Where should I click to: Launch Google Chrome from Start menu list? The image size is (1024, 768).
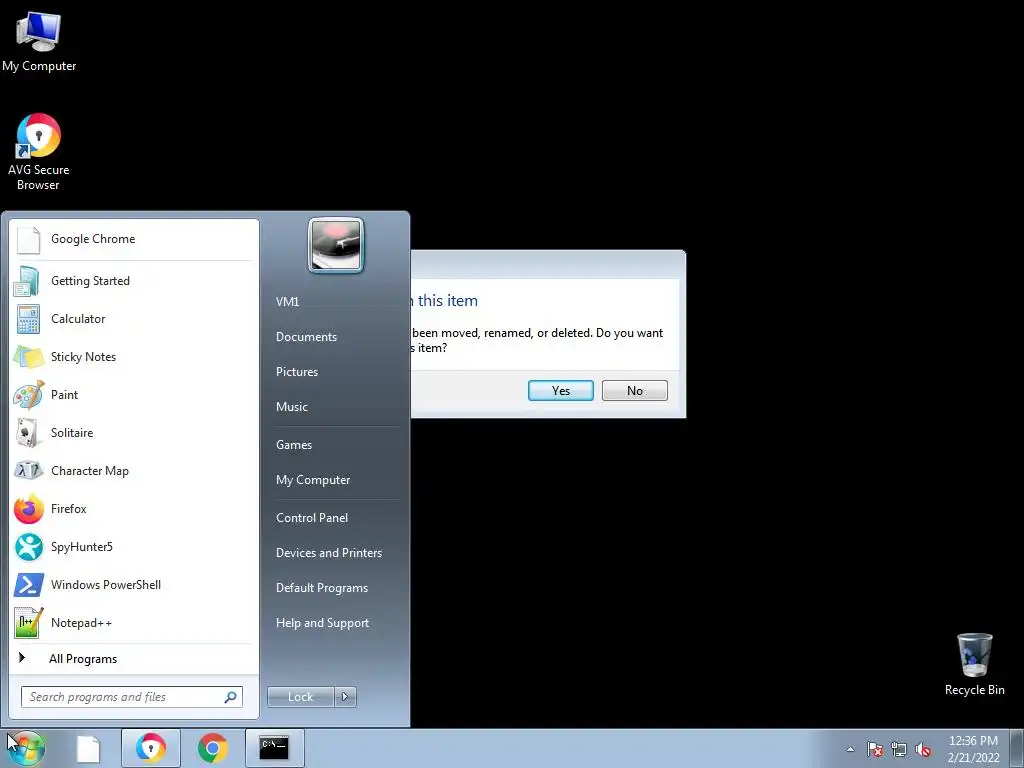[133, 239]
